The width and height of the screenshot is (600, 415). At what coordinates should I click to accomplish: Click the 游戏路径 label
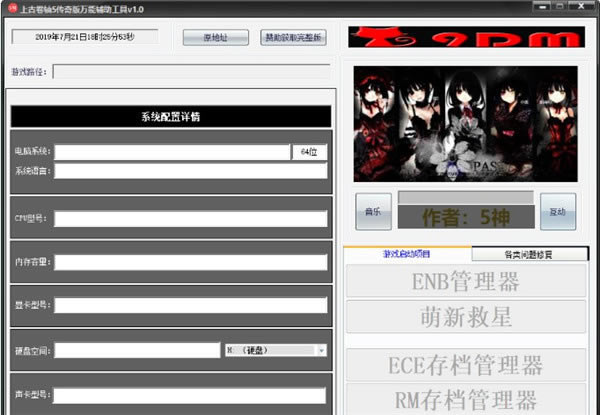point(29,72)
